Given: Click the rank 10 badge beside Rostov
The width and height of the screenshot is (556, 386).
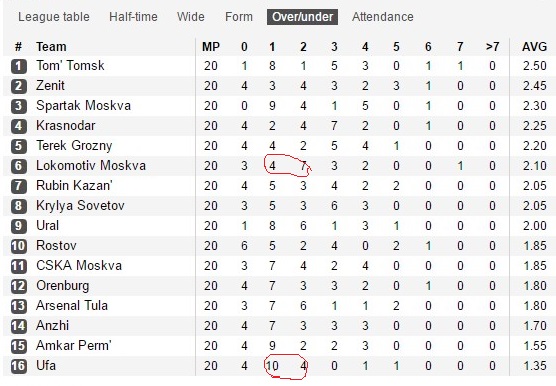Looking at the screenshot, I should click(19, 246).
